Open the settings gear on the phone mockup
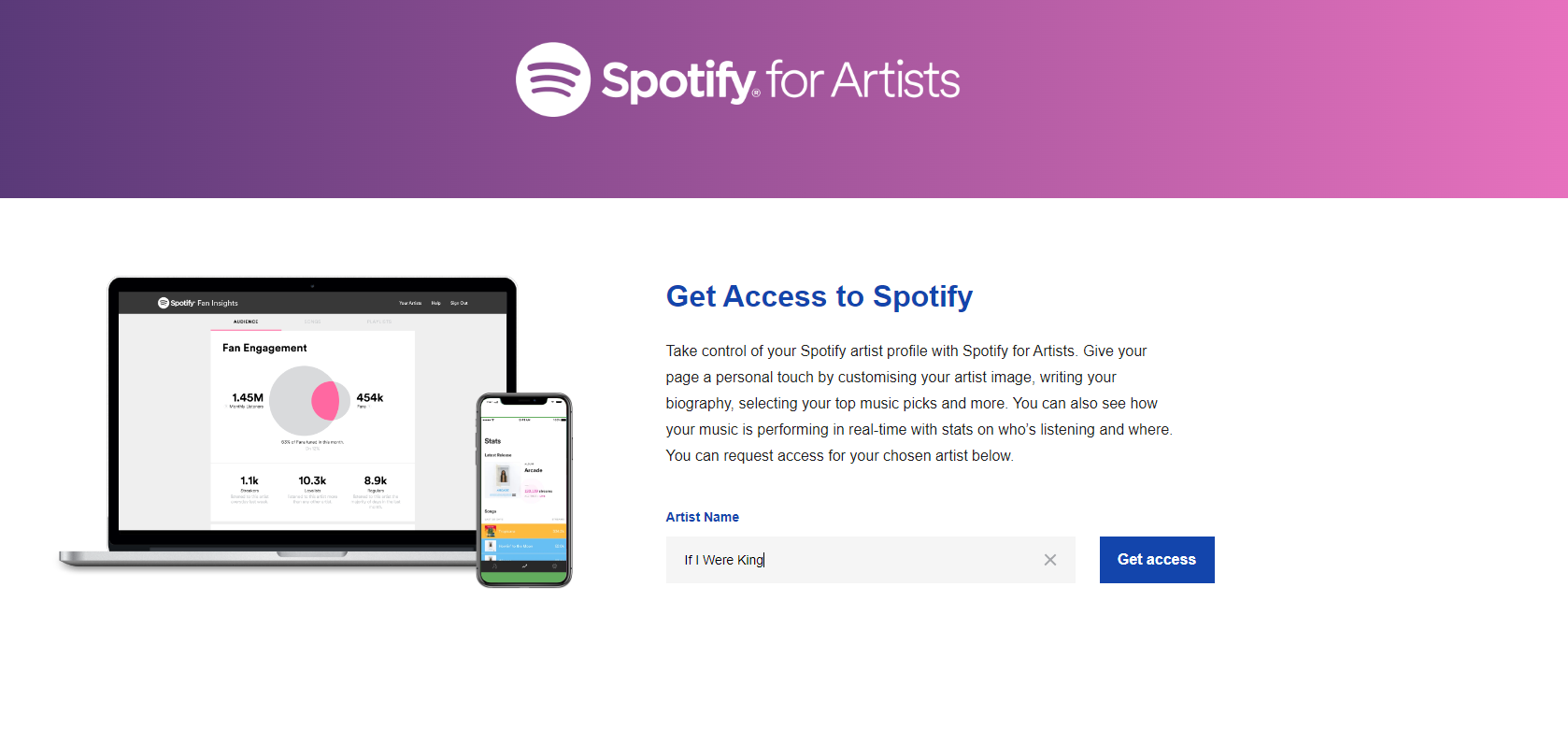1568x730 pixels. point(554,566)
